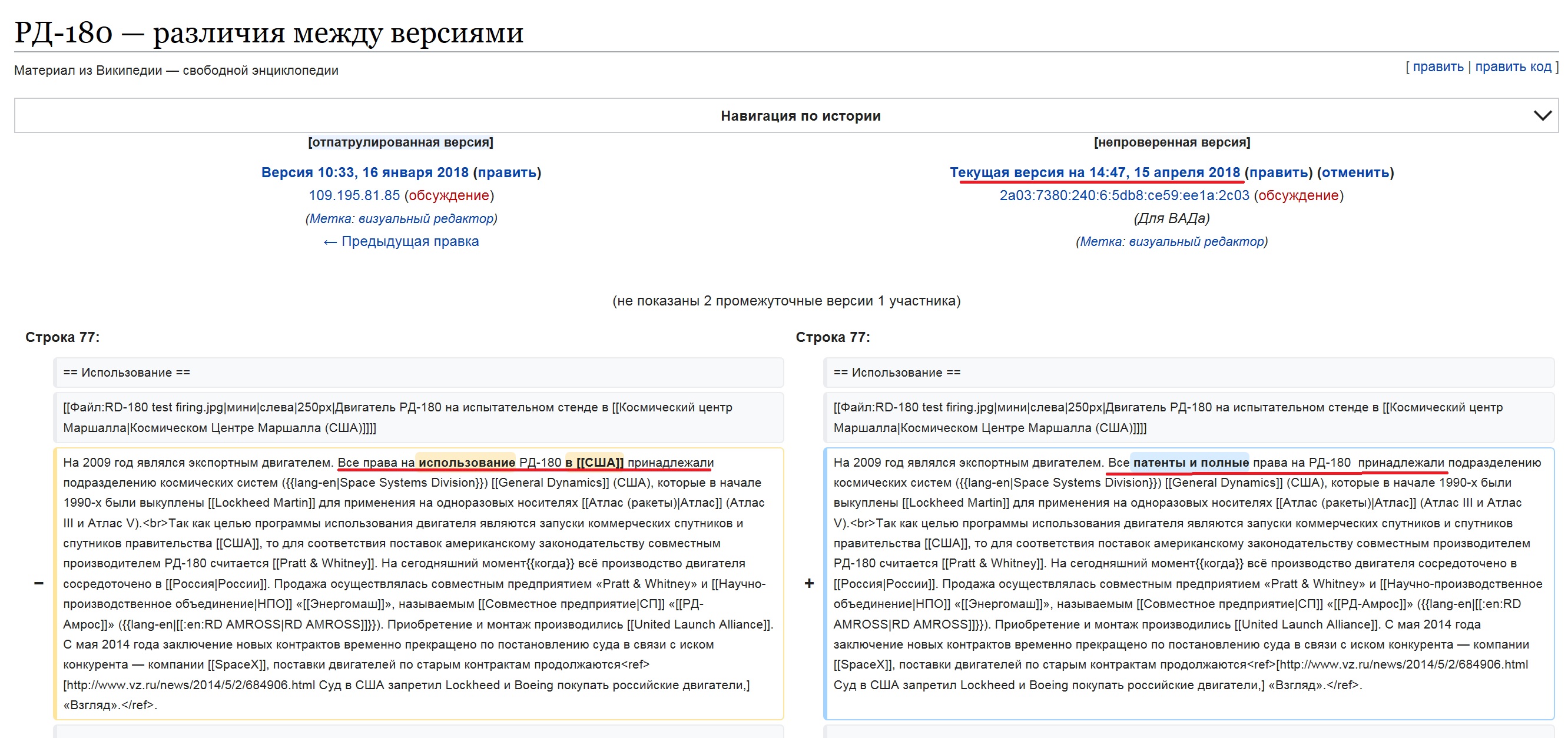Screen dimensions: 1568x738
Task: Click 'править' beside Текущая версия
Action: pos(1278,172)
